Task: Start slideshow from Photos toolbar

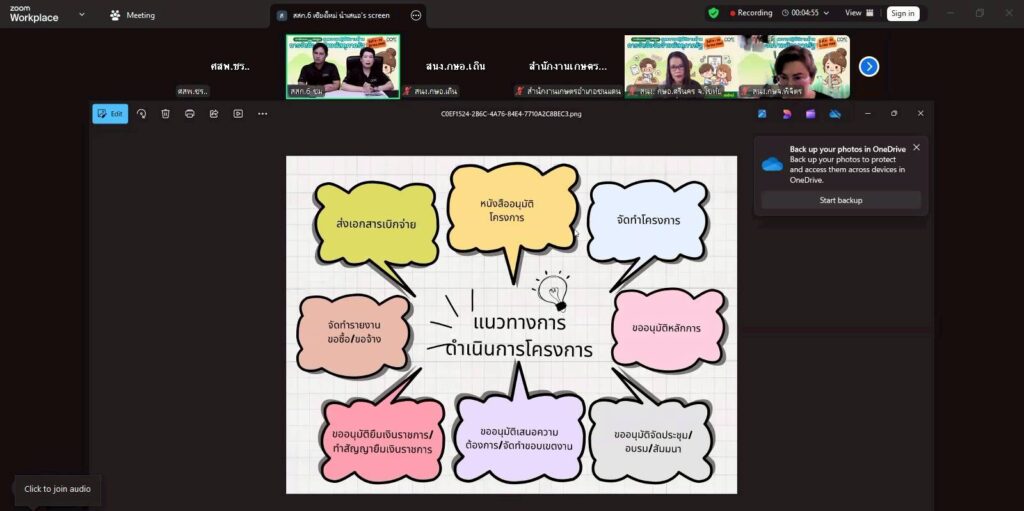Action: point(238,114)
